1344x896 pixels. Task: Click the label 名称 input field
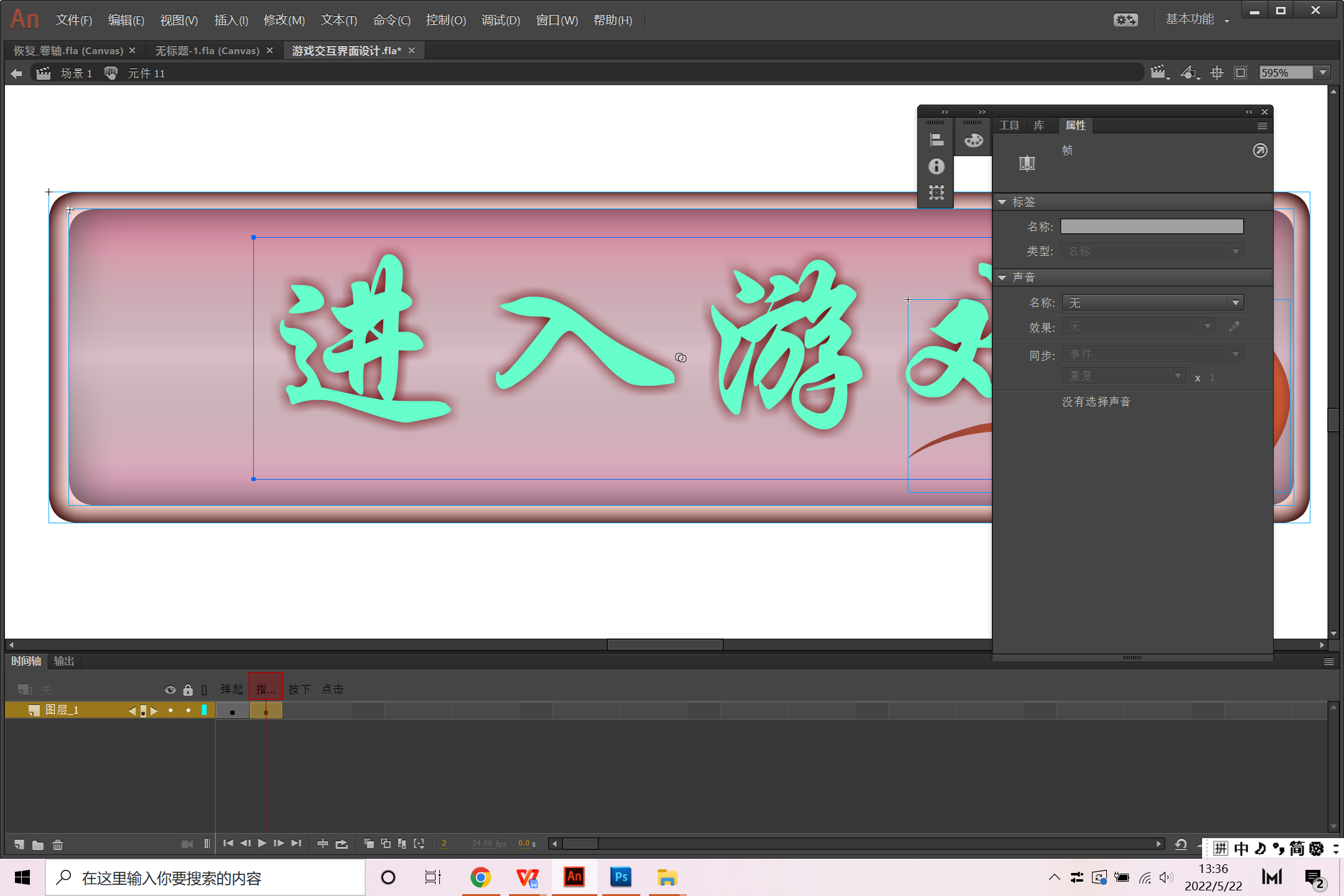(x=1152, y=226)
